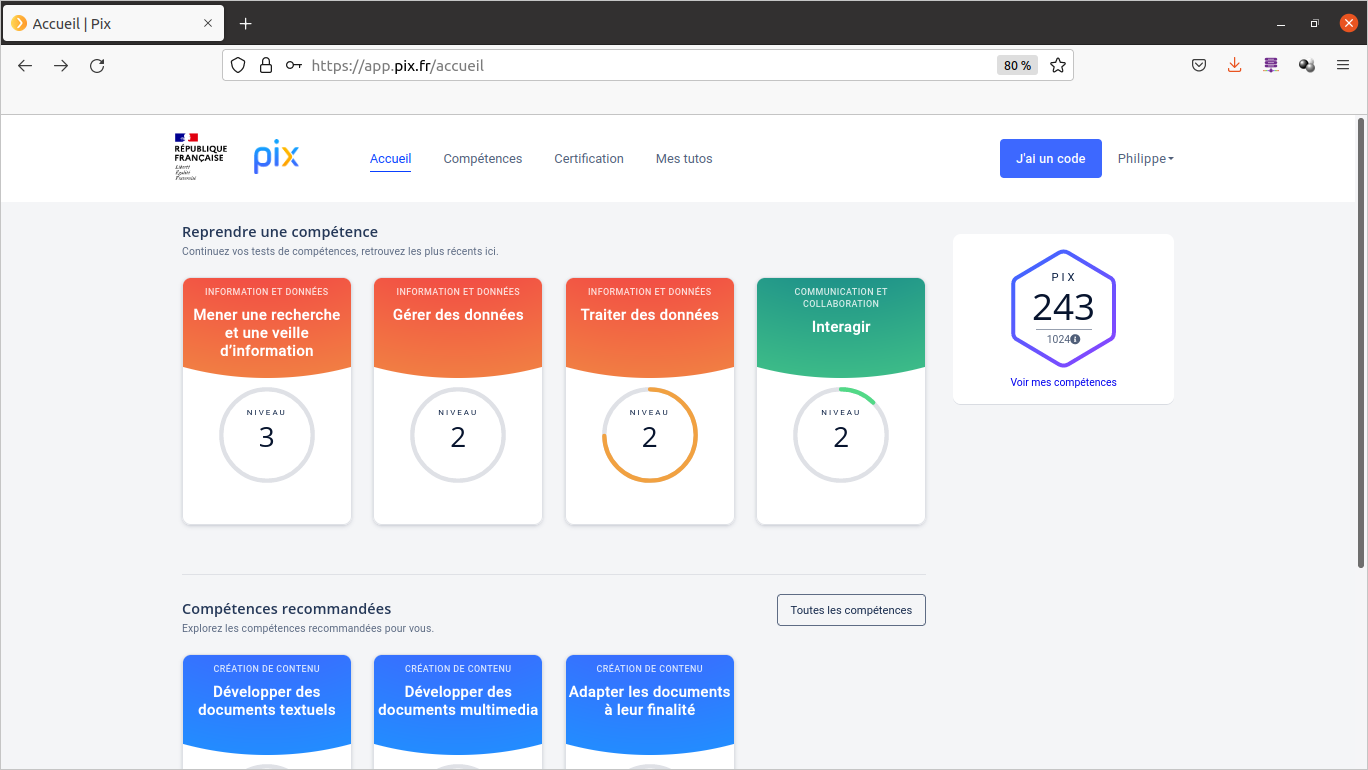1368x770 pixels.
Task: Click the site permissions key icon
Action: point(293,66)
